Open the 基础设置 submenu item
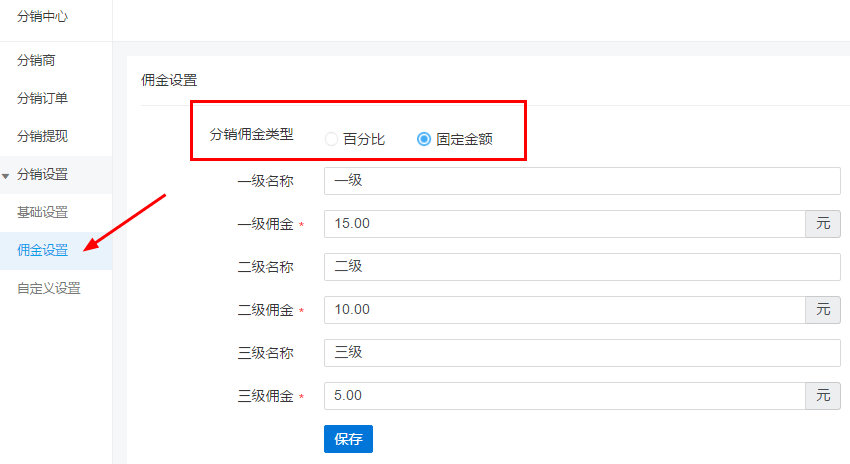Screen dimensions: 850x464 [42, 212]
